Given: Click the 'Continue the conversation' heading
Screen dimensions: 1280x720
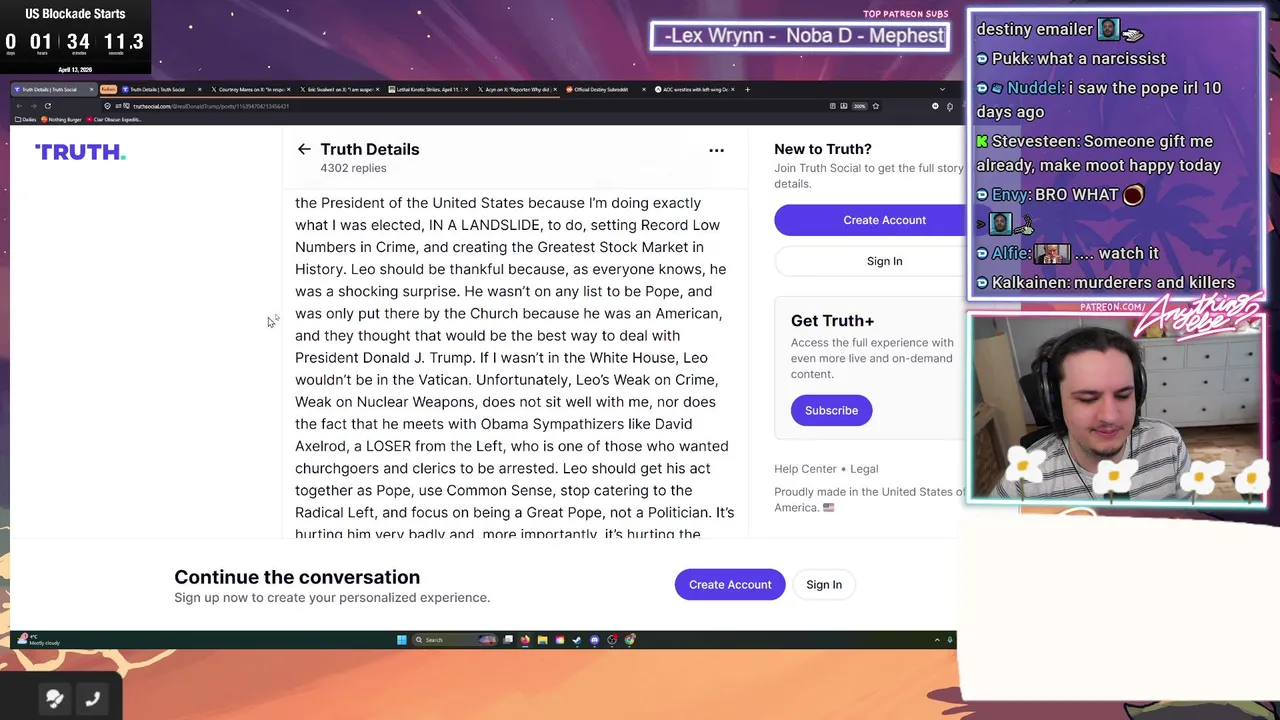Looking at the screenshot, I should click(297, 577).
